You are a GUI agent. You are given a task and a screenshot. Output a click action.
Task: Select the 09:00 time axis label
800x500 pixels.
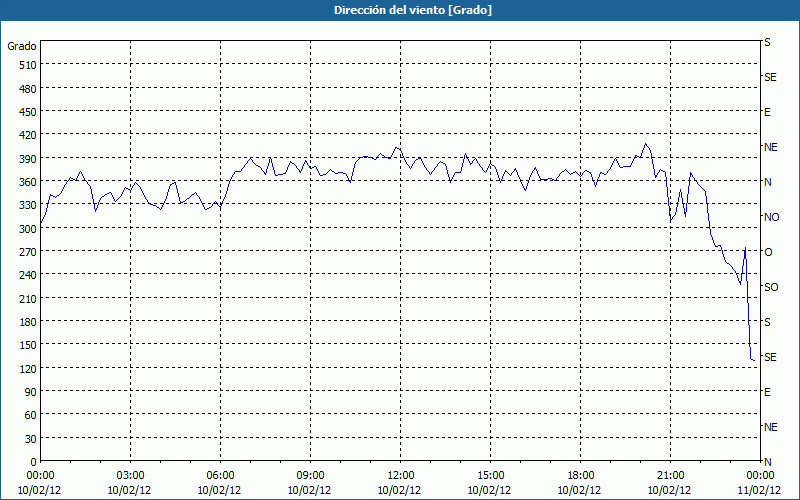pos(310,476)
